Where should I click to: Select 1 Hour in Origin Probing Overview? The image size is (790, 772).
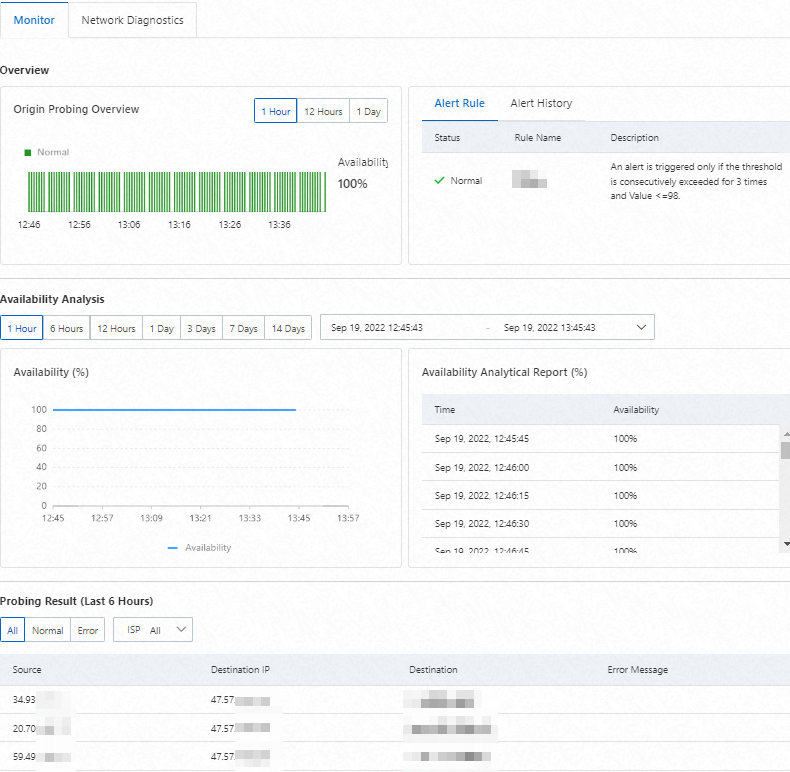tap(275, 112)
